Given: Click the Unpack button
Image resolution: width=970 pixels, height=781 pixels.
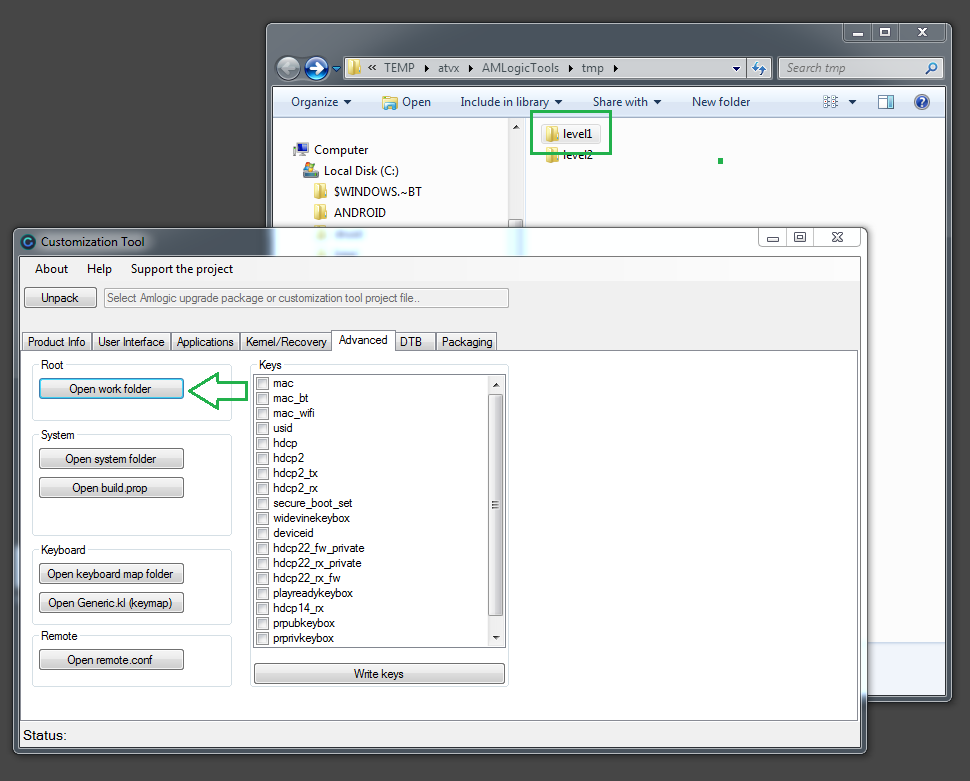Looking at the screenshot, I should (60, 298).
